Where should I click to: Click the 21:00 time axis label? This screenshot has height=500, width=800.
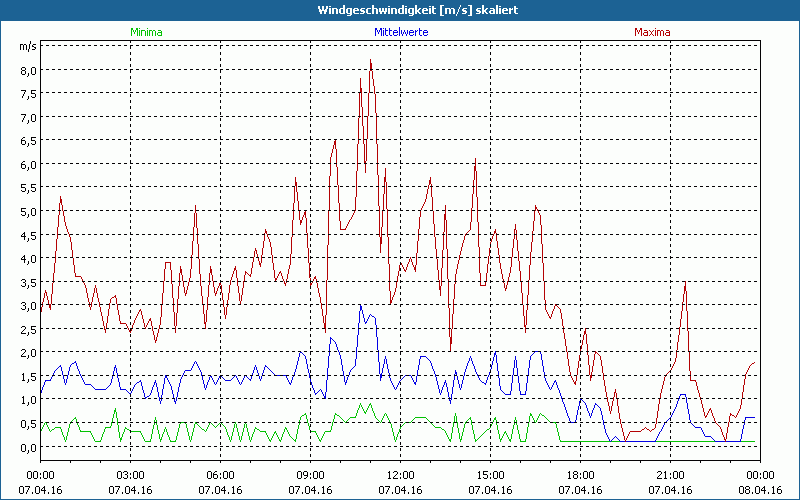[670, 475]
